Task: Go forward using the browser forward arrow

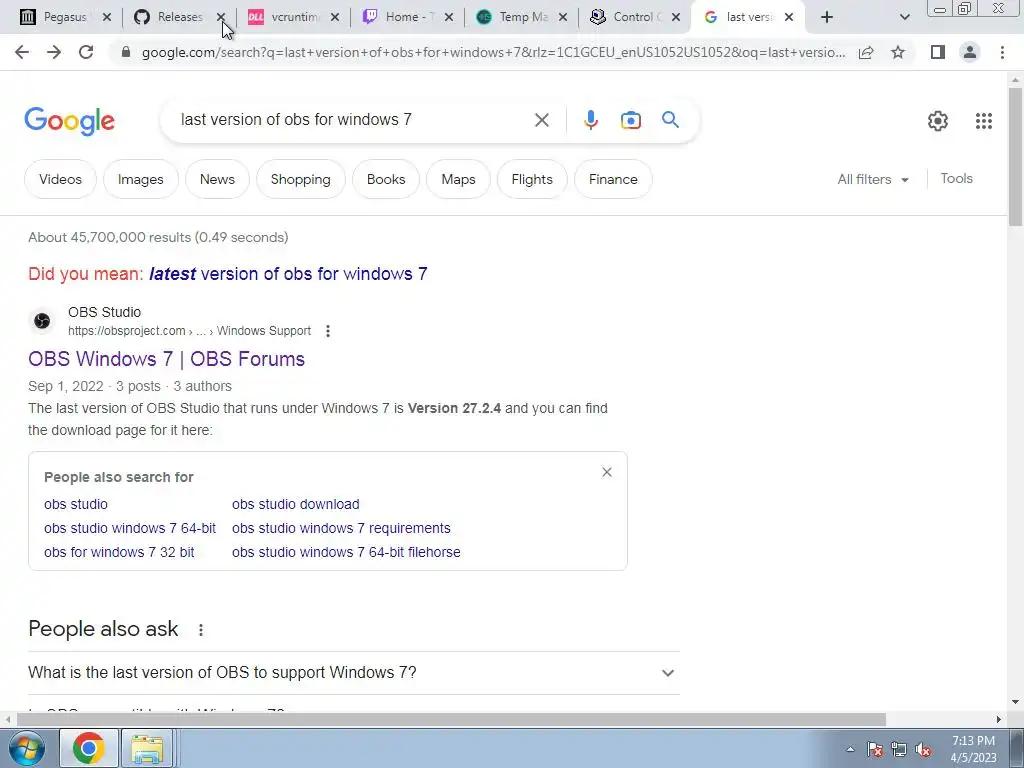Action: point(54,52)
